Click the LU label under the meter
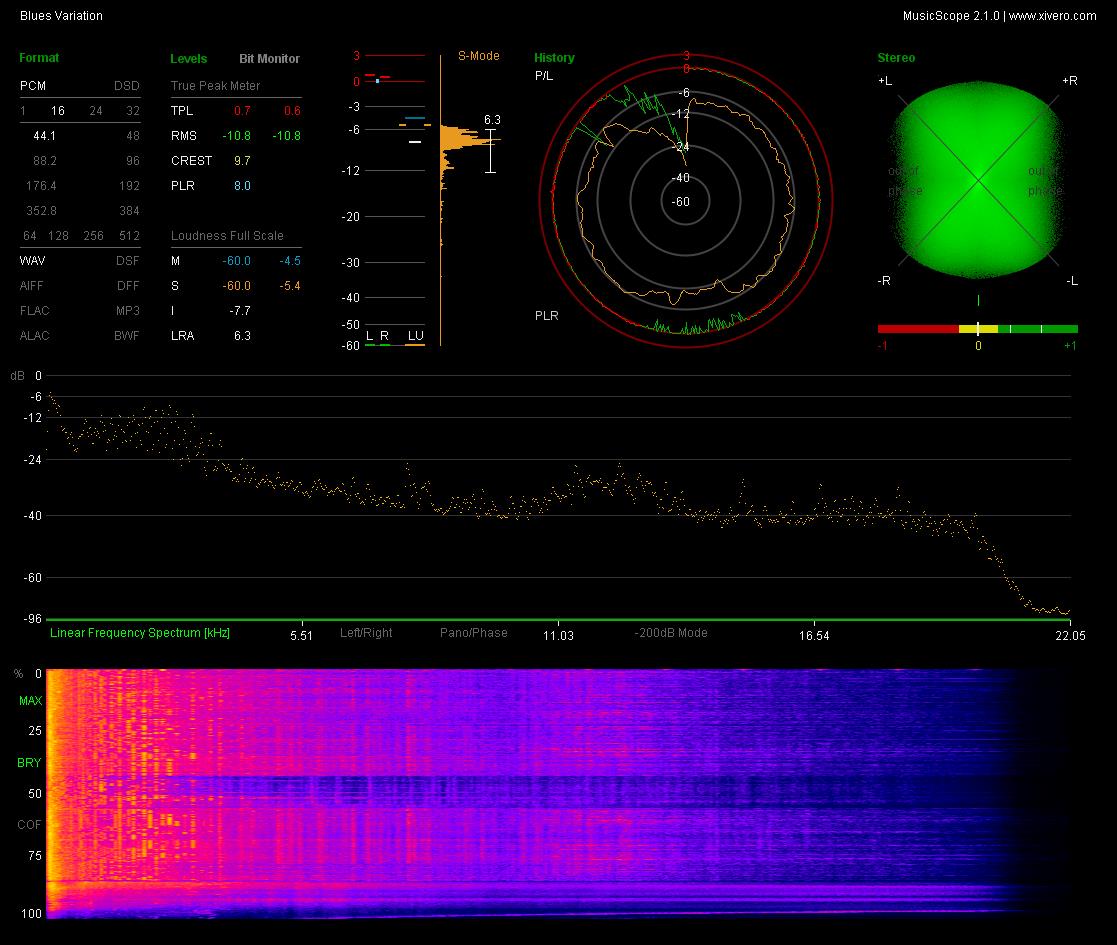The height and width of the screenshot is (945, 1117). (x=415, y=335)
